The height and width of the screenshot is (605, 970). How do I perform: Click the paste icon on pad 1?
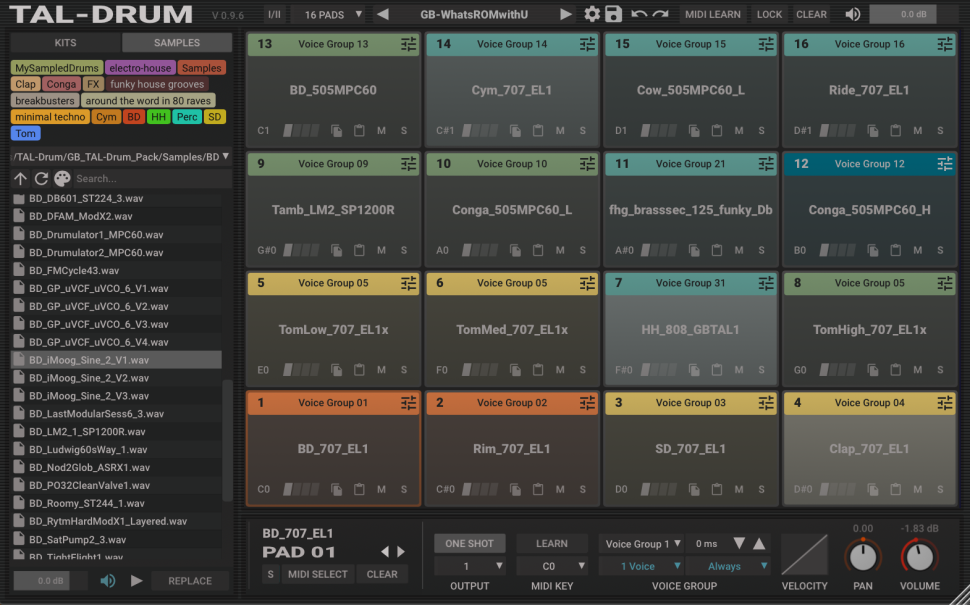click(359, 490)
